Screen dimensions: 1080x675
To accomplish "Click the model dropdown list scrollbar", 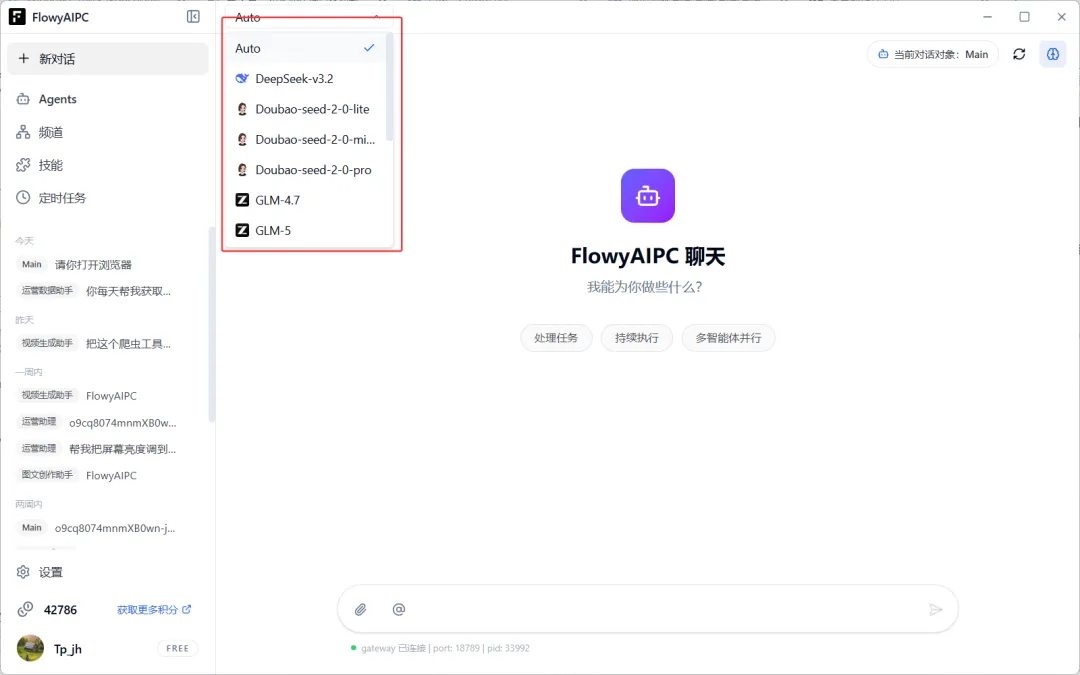I will pos(389,87).
